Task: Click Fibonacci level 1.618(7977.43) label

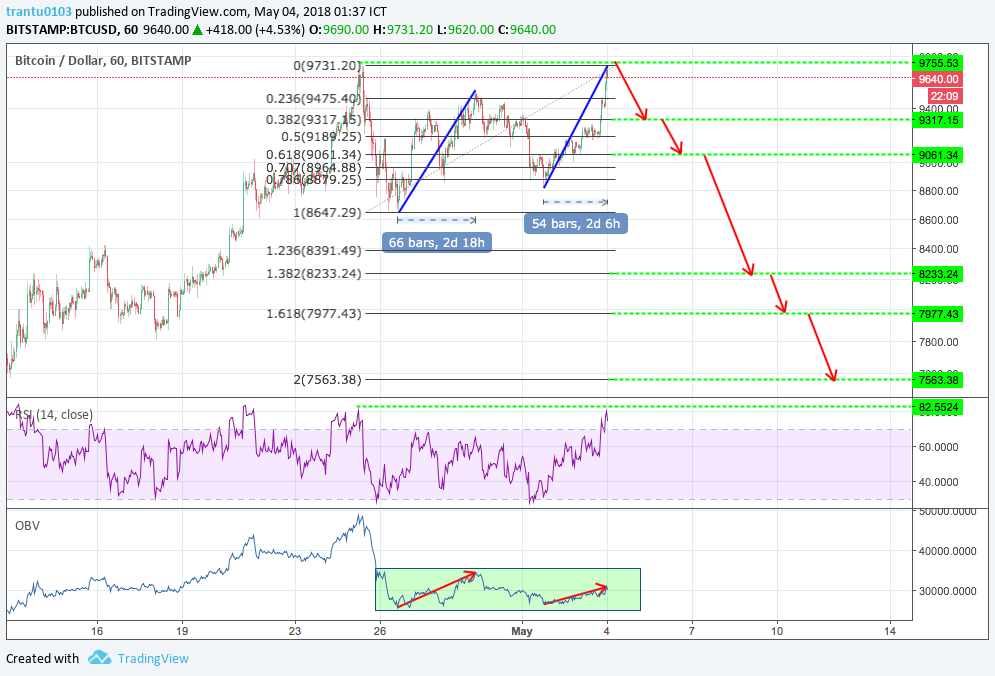Action: pyautogui.click(x=313, y=313)
